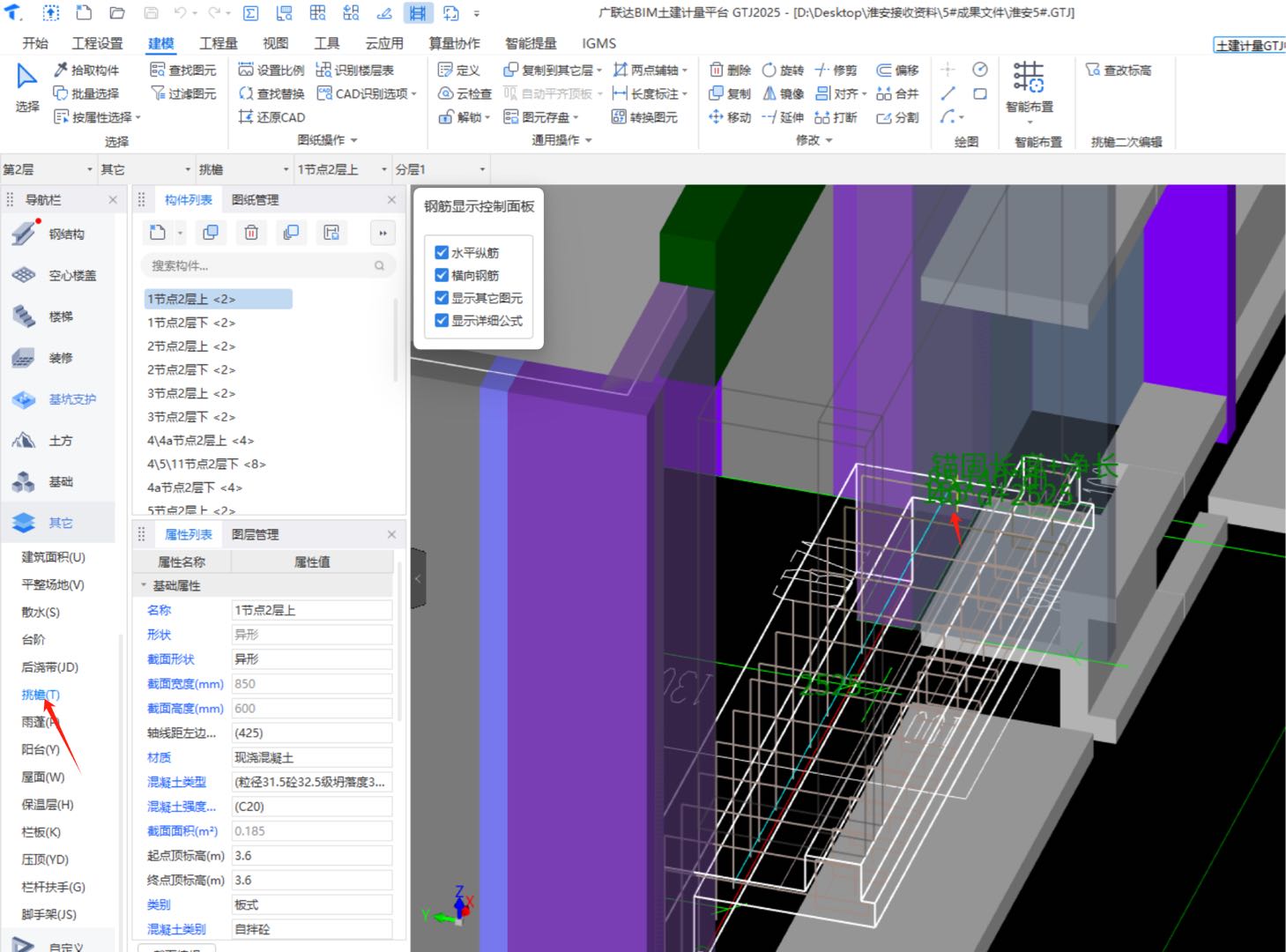This screenshot has height=952, width=1286.
Task: Select 栏板(K) in navigation list
Action: 41,832
